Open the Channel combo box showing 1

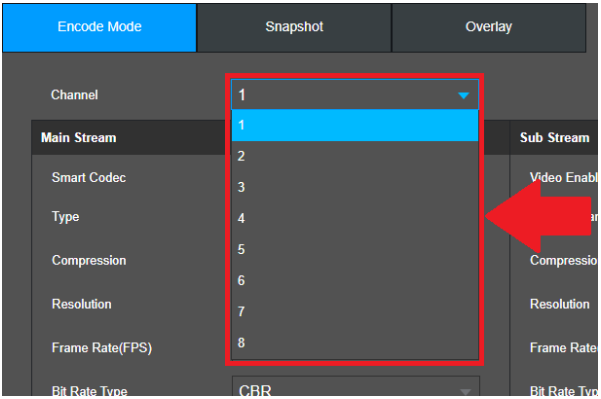[355, 95]
